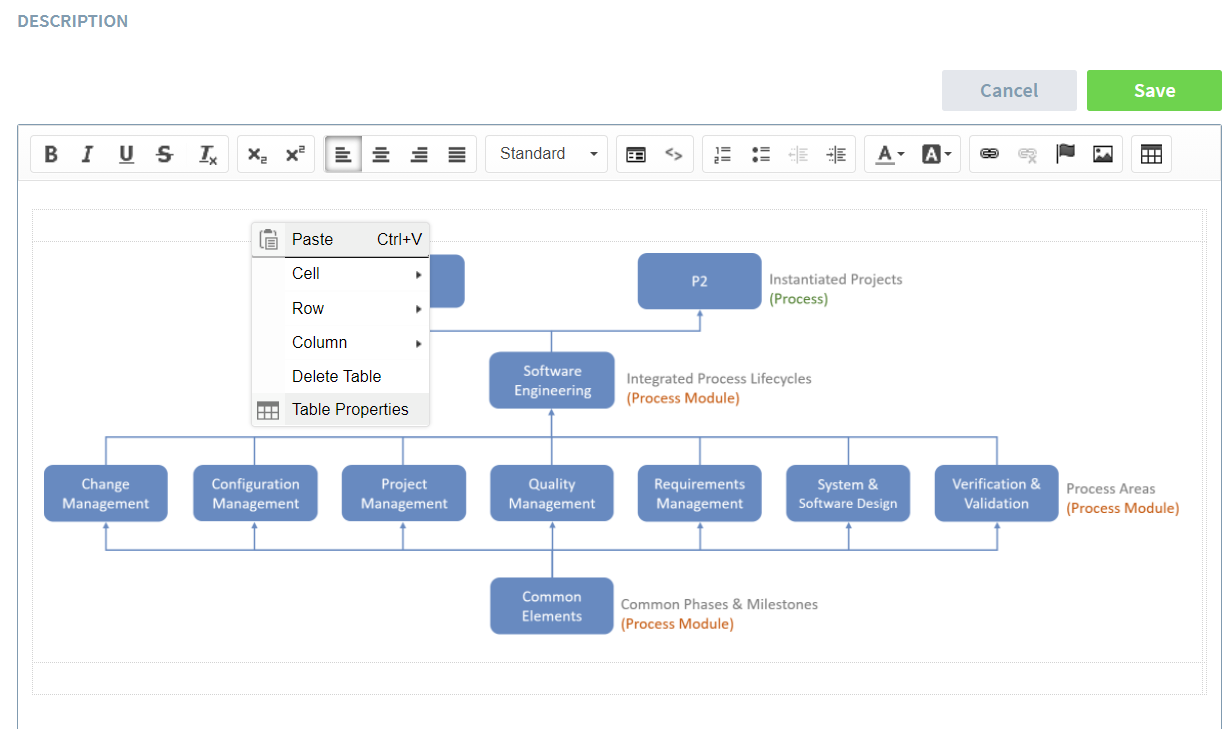This screenshot has width=1231, height=729.
Task: Insert a hyperlink with the link icon
Action: click(989, 154)
